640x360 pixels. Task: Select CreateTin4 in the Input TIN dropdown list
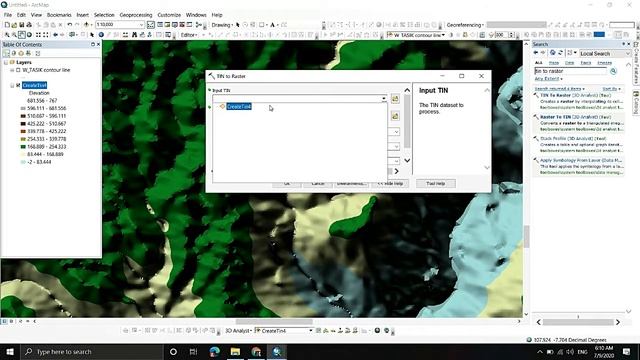239,107
